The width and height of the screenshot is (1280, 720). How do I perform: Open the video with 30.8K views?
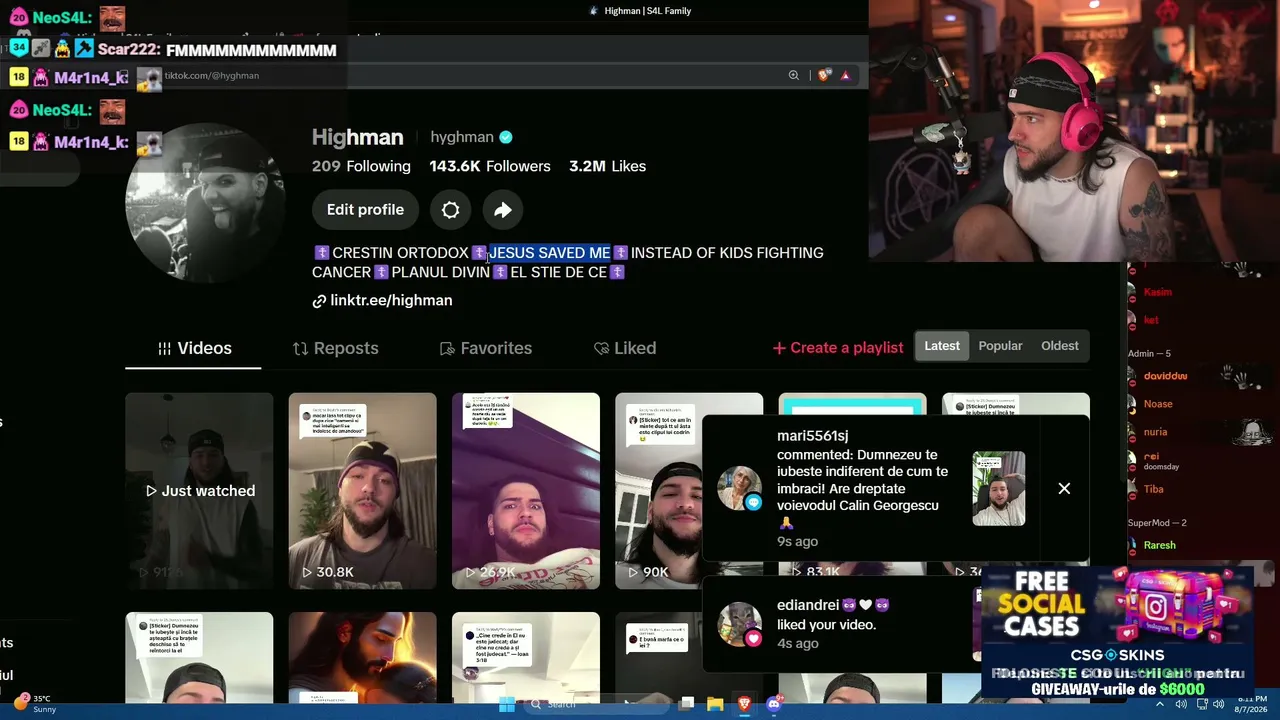click(x=362, y=491)
